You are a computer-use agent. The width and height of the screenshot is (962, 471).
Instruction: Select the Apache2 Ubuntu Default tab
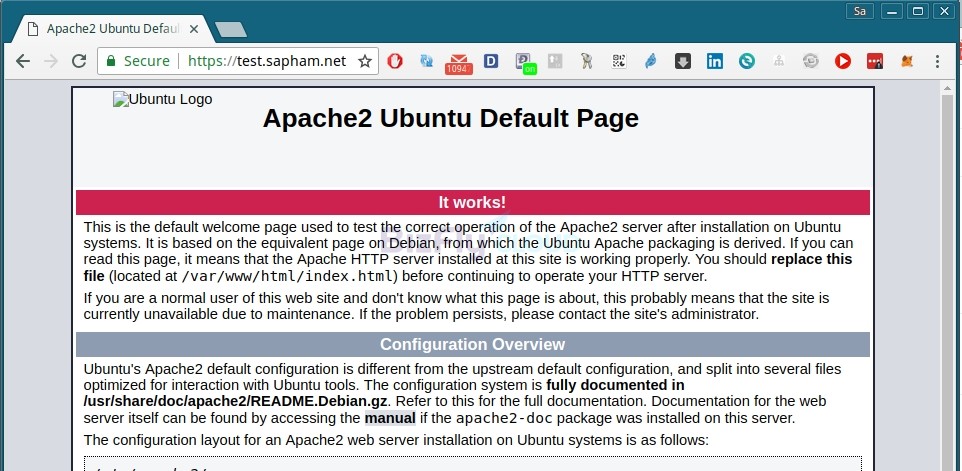pos(114,29)
